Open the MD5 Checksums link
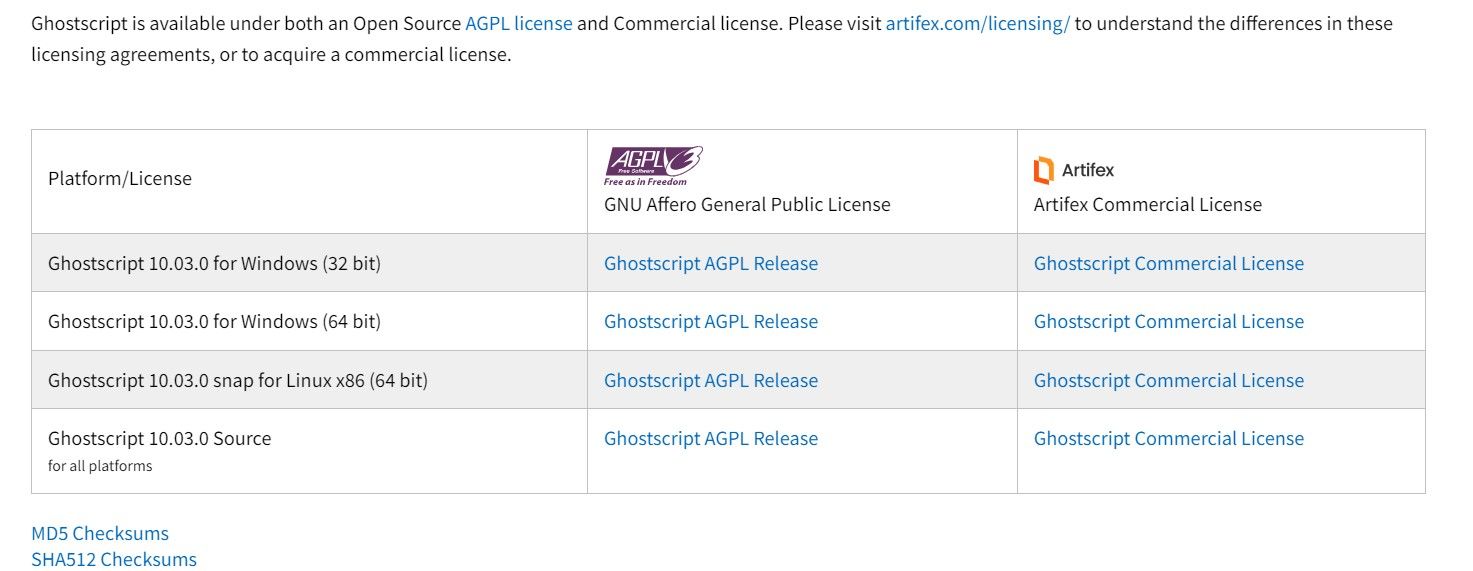This screenshot has height=571, width=1473. click(x=100, y=534)
